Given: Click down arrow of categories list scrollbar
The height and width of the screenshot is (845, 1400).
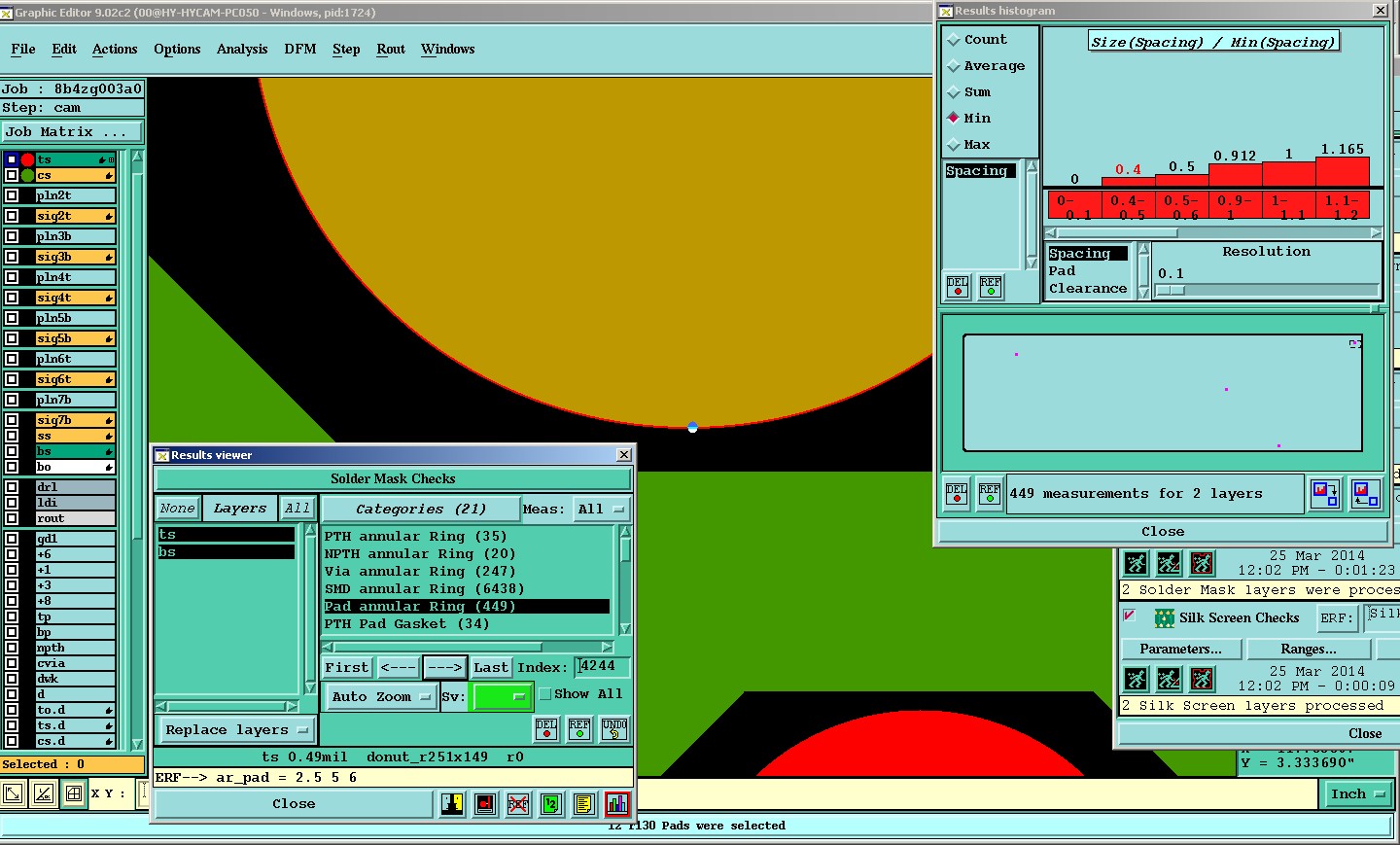Looking at the screenshot, I should (625, 629).
